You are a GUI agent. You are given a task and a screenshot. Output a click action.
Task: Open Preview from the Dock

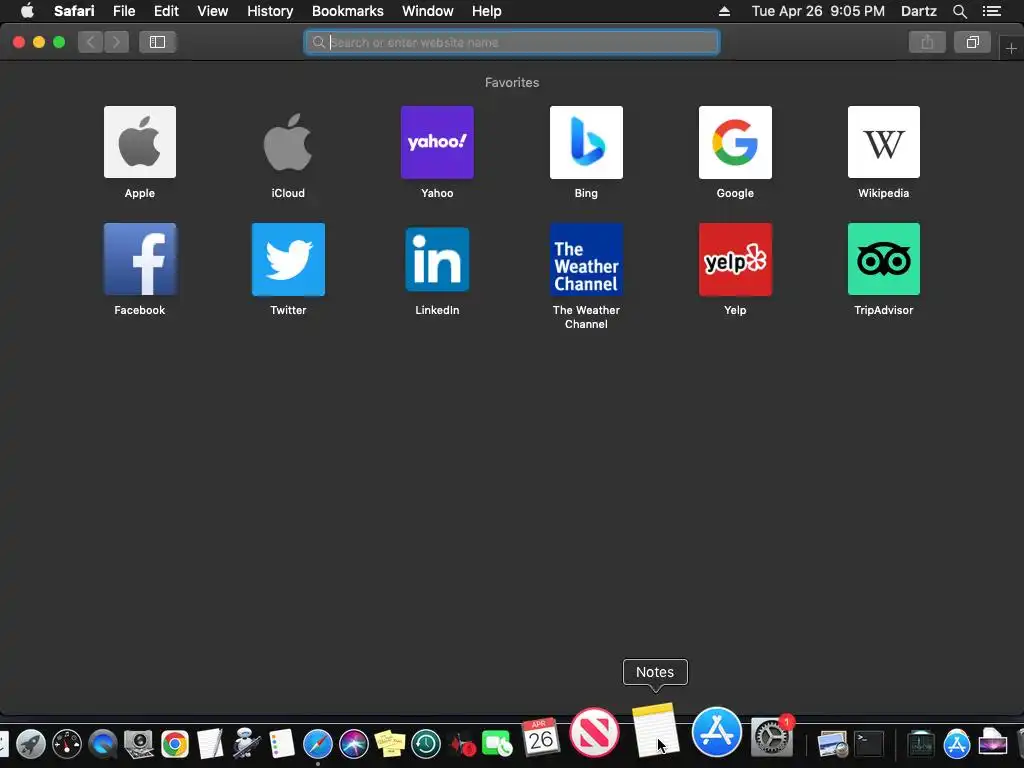point(832,743)
